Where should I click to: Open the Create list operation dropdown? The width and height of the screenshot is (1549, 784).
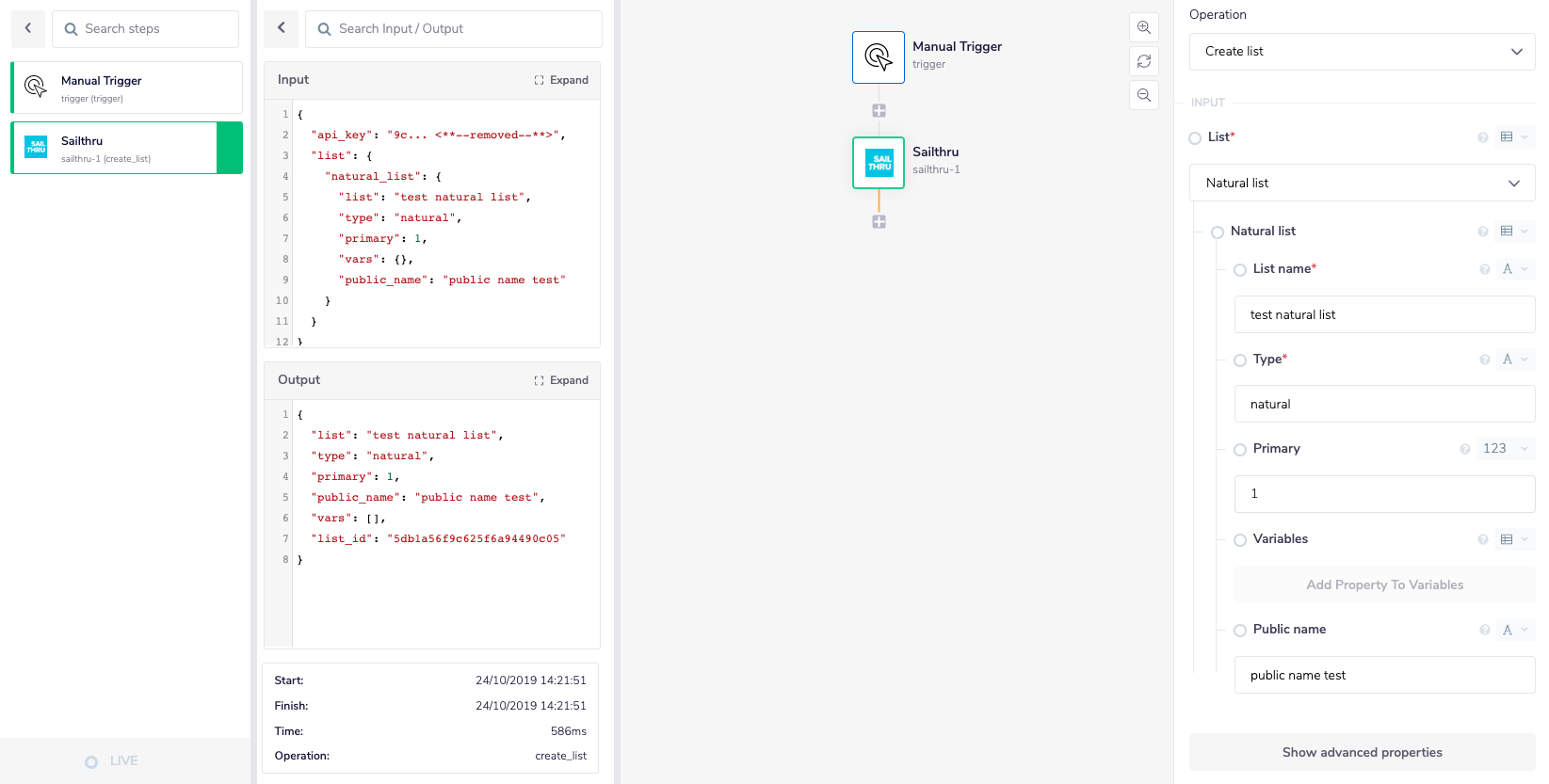click(1362, 52)
